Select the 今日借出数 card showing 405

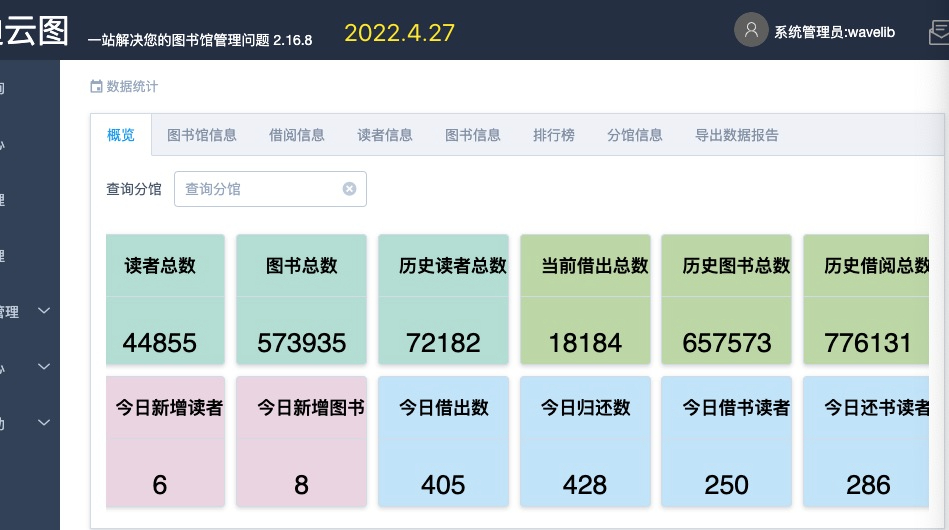point(443,441)
